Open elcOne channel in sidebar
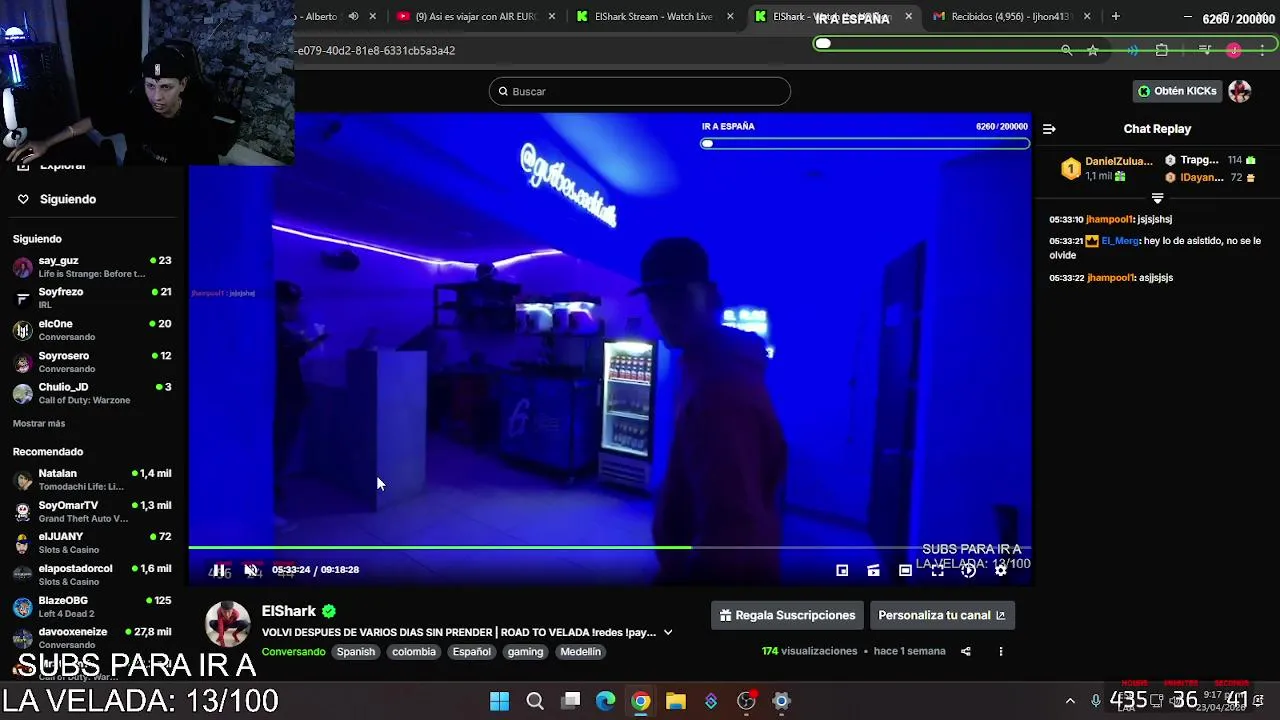The height and width of the screenshot is (720, 1280). [92, 330]
